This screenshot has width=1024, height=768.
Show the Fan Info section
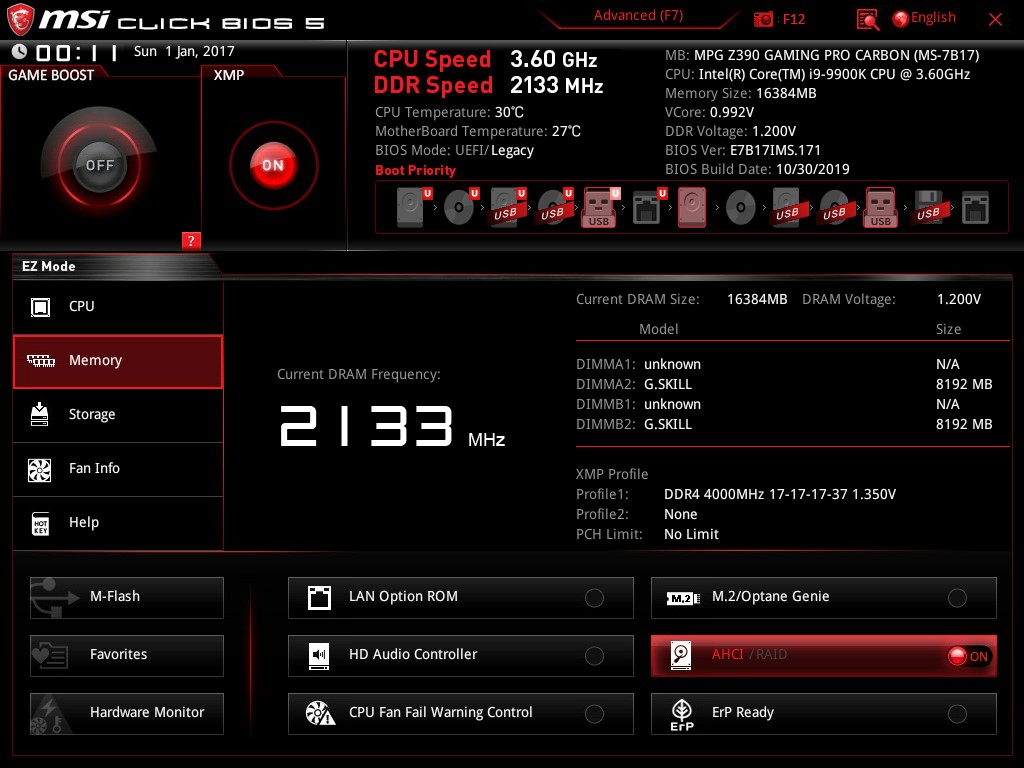click(x=118, y=469)
